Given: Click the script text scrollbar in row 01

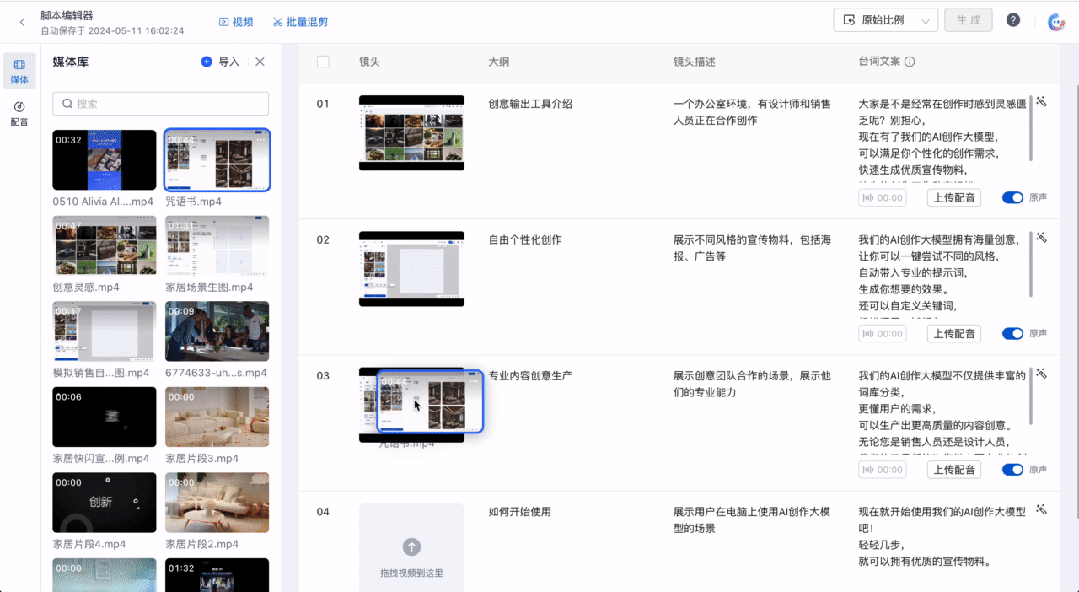Looking at the screenshot, I should 1030,129.
